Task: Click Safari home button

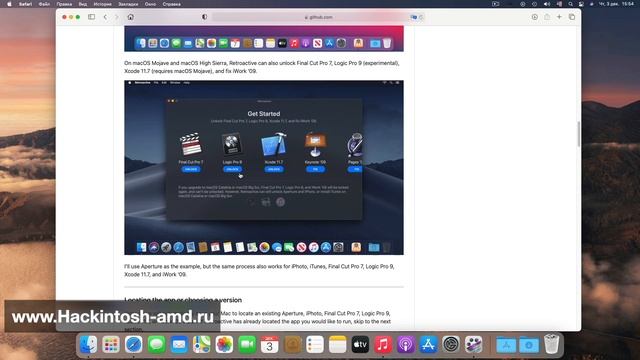Action: pos(131,17)
